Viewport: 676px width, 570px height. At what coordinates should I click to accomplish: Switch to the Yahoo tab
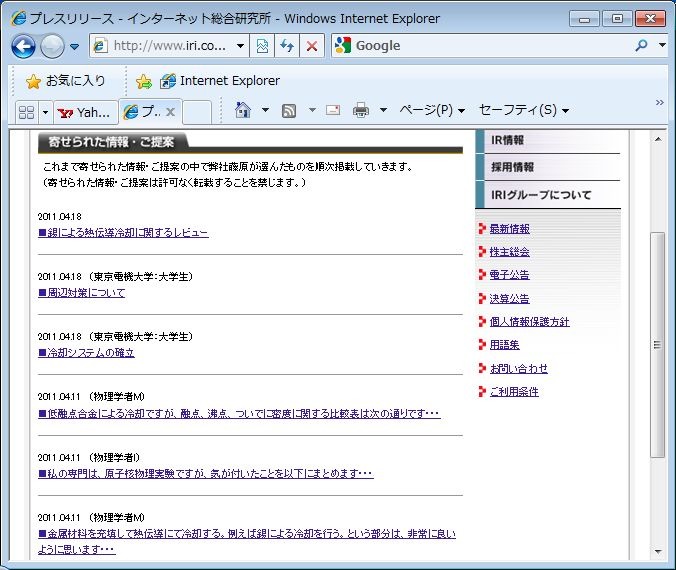(x=85, y=113)
